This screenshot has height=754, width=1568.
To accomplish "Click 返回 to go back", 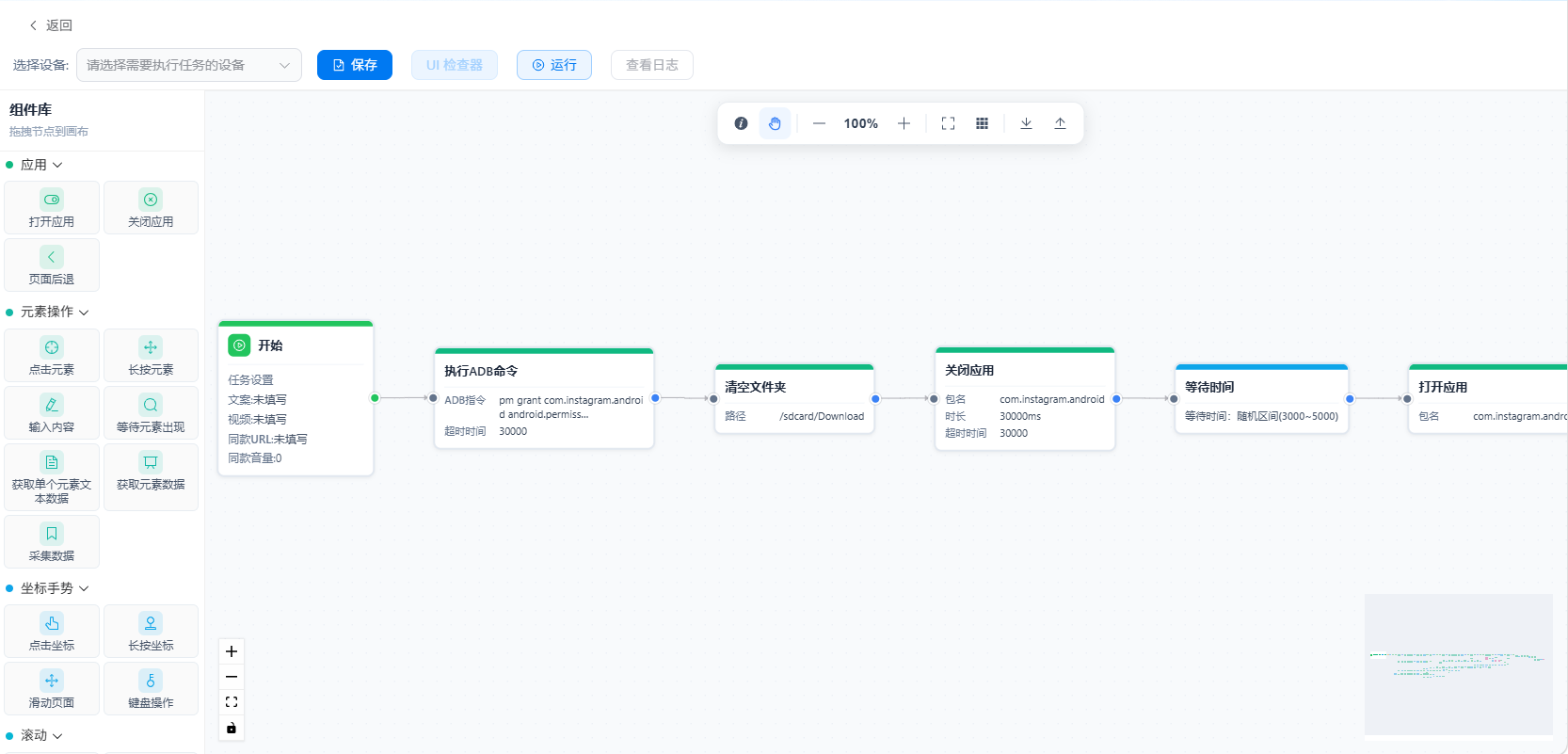I will 51,25.
